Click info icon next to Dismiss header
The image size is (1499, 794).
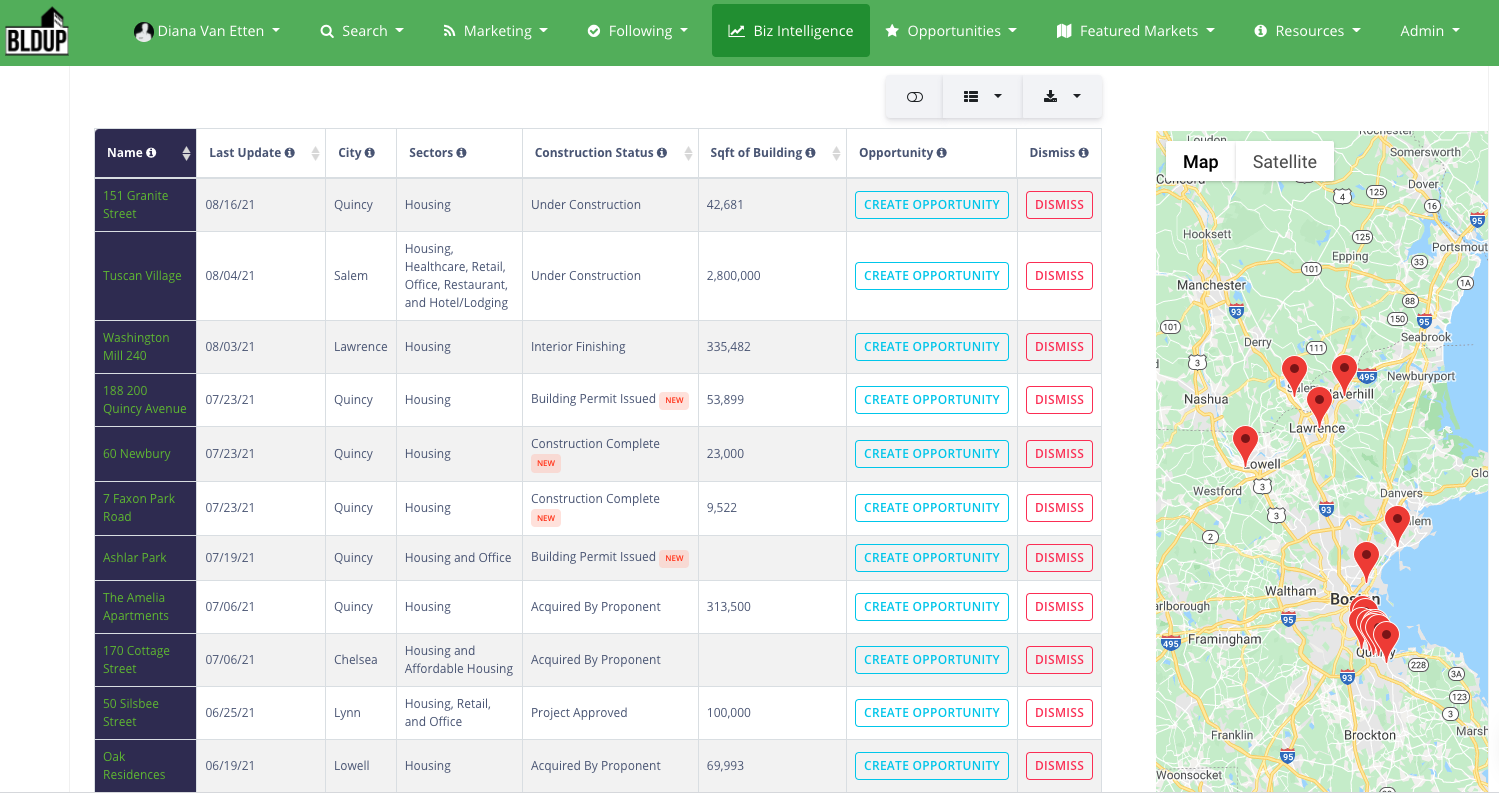[1083, 153]
